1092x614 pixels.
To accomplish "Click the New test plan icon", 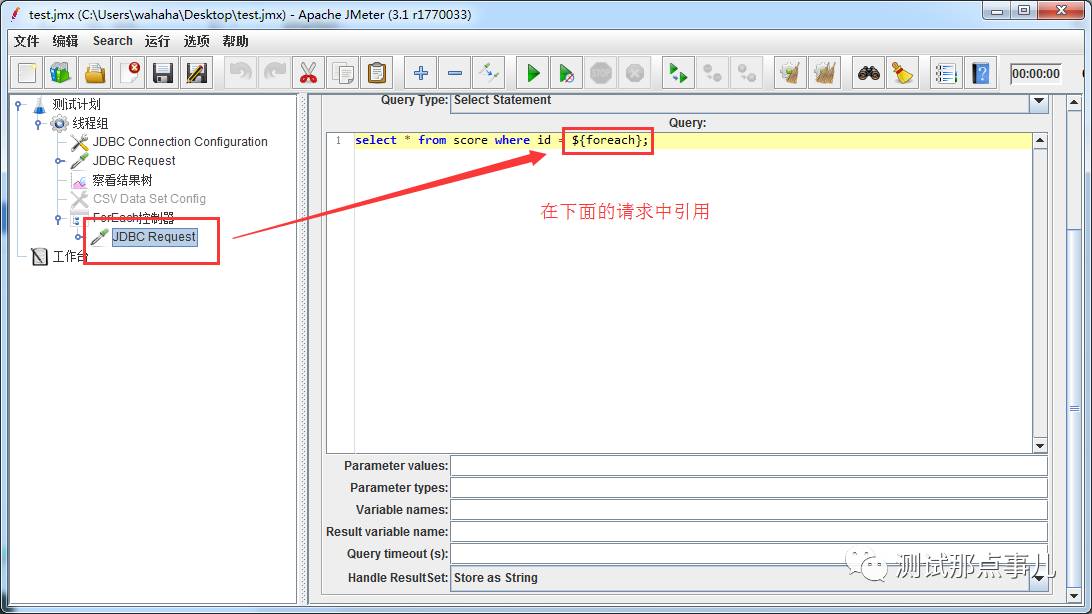I will pos(27,72).
